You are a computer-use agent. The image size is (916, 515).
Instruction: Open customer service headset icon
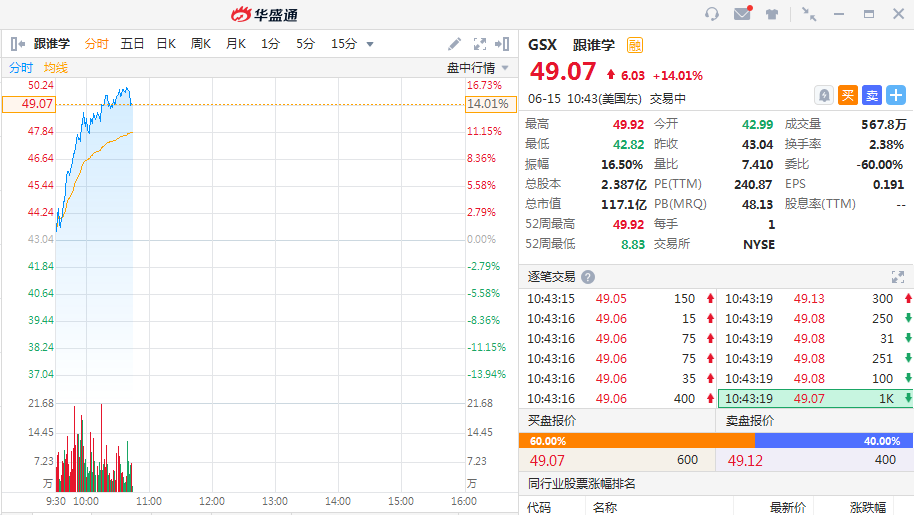pos(712,14)
